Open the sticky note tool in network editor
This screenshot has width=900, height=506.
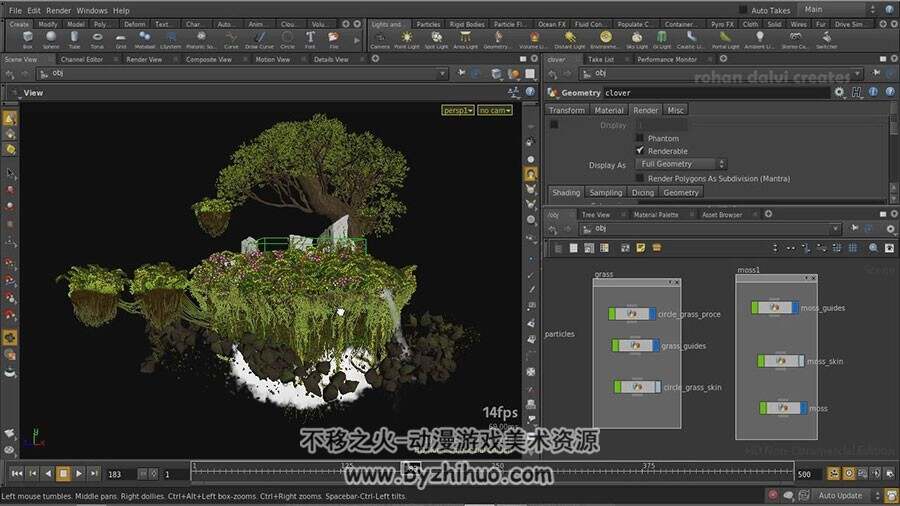coord(641,248)
